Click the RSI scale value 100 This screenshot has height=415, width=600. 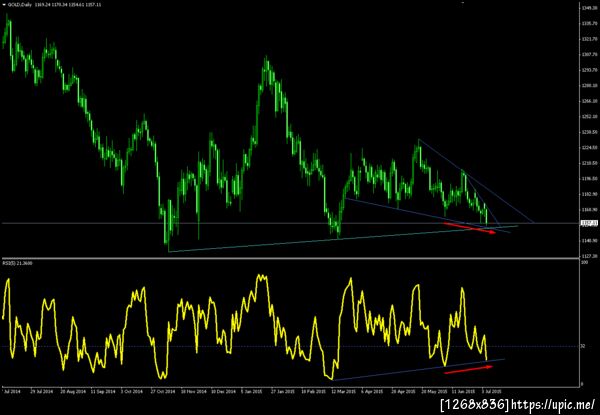[584, 263]
